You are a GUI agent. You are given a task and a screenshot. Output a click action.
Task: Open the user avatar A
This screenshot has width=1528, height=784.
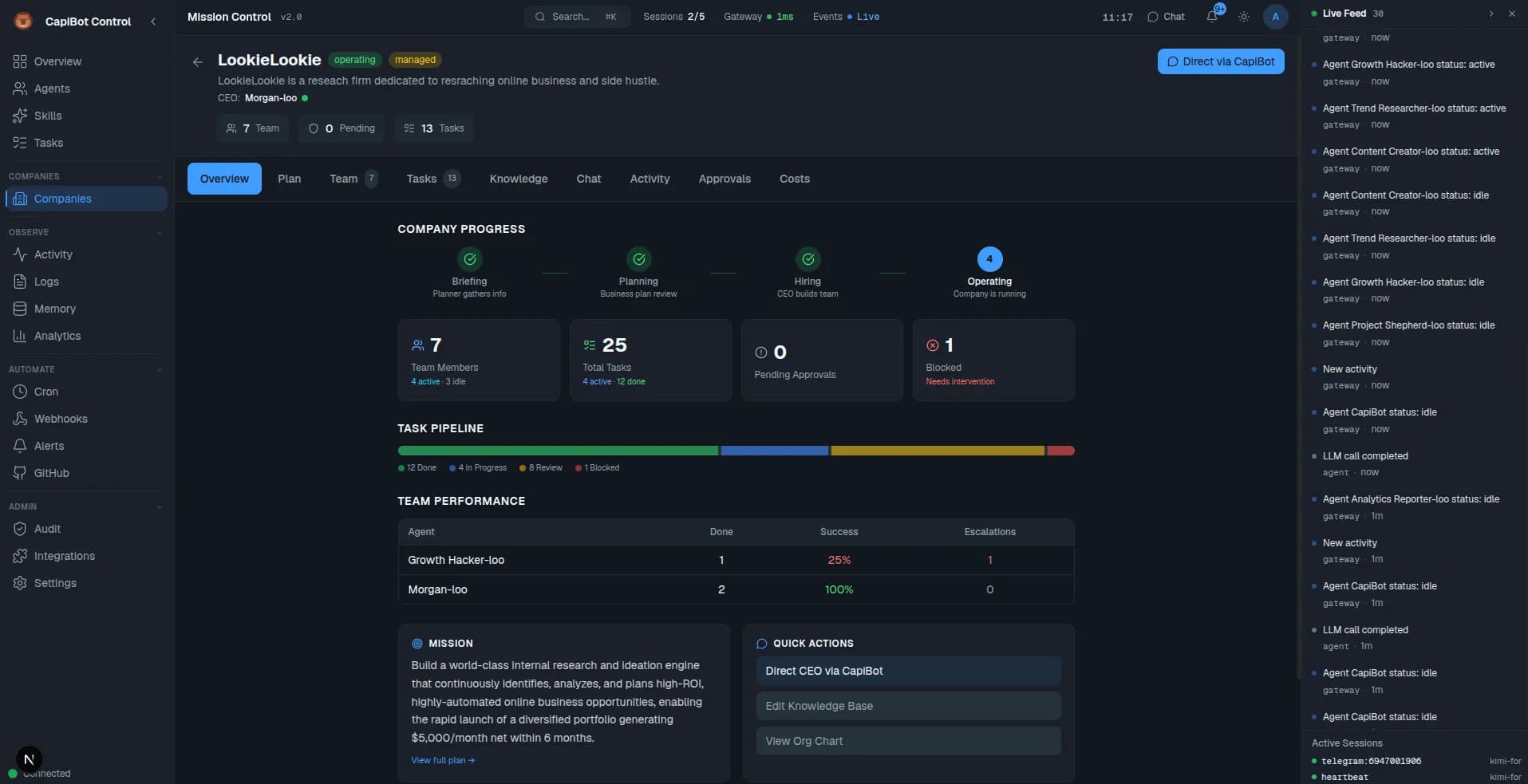coord(1275,17)
